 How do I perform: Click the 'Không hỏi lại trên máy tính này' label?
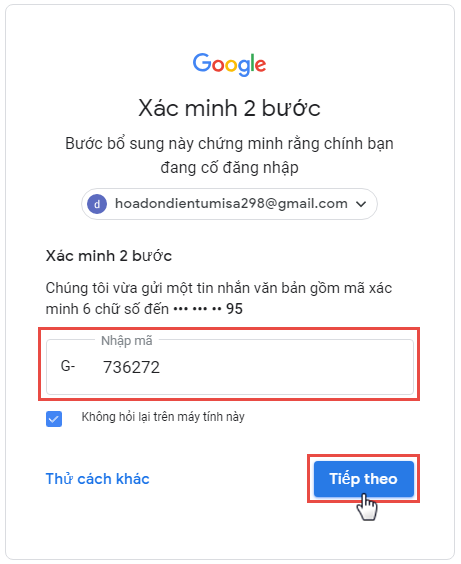pyautogui.click(x=163, y=417)
